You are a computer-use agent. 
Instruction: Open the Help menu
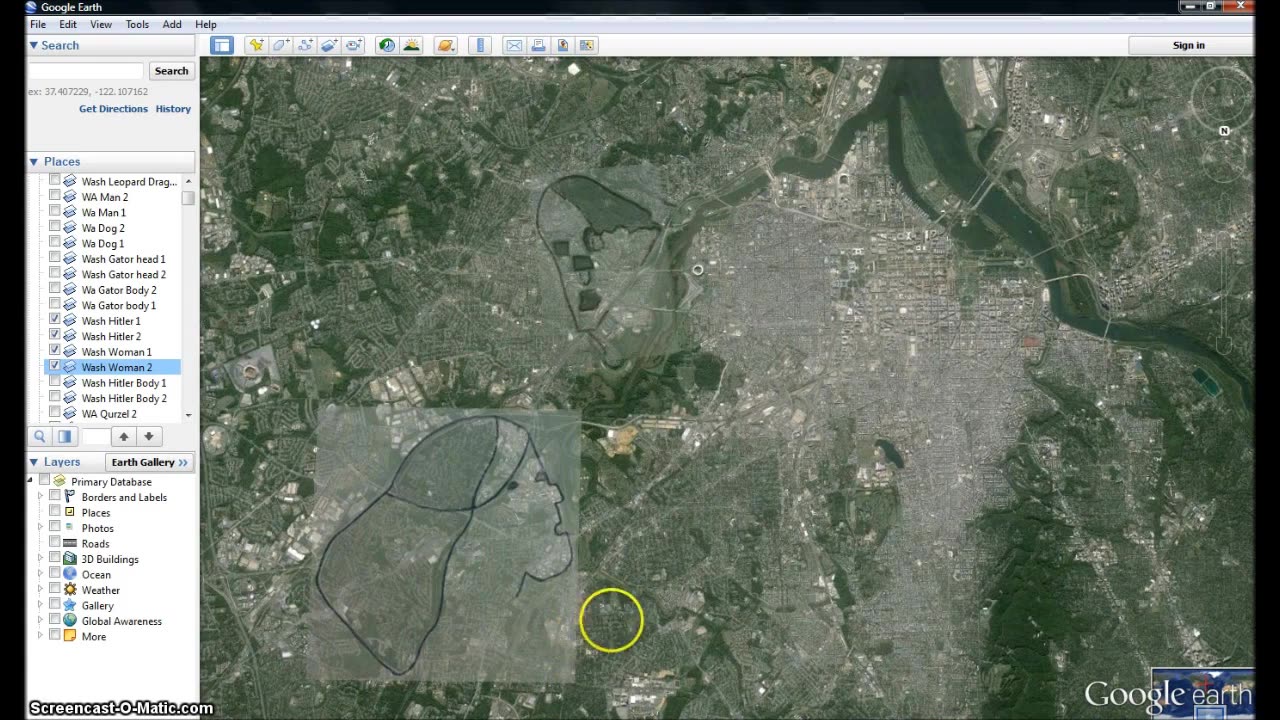tap(206, 24)
